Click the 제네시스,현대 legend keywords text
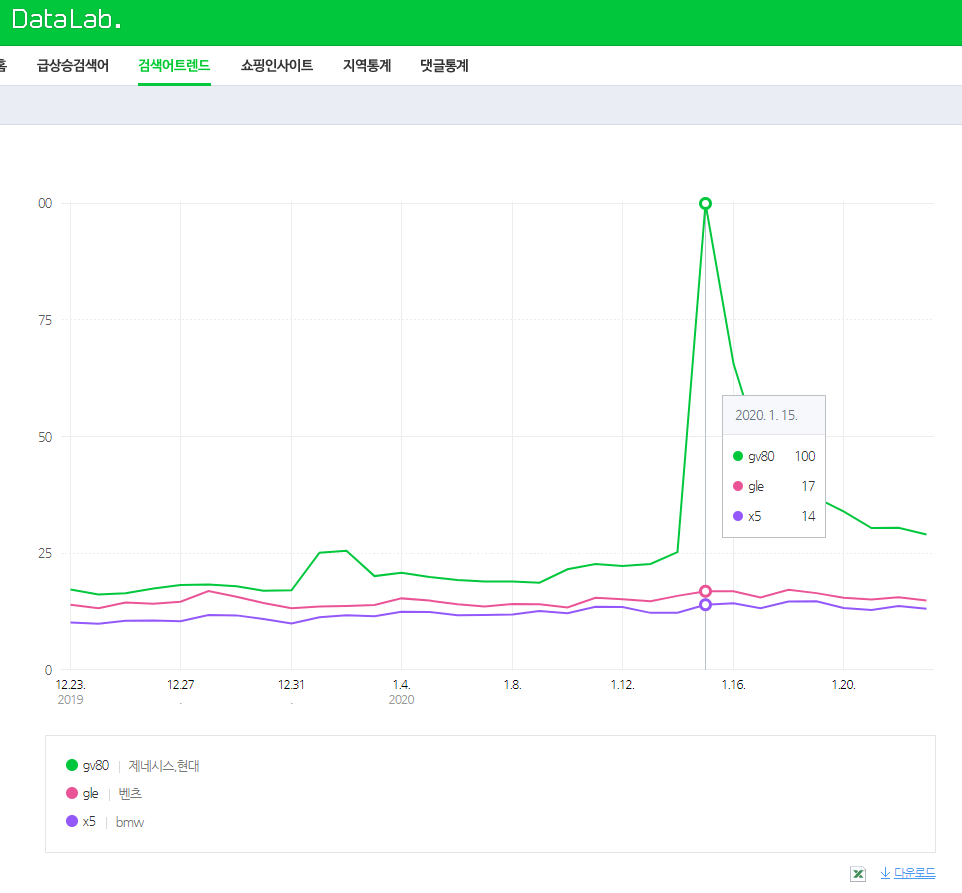 tap(164, 765)
